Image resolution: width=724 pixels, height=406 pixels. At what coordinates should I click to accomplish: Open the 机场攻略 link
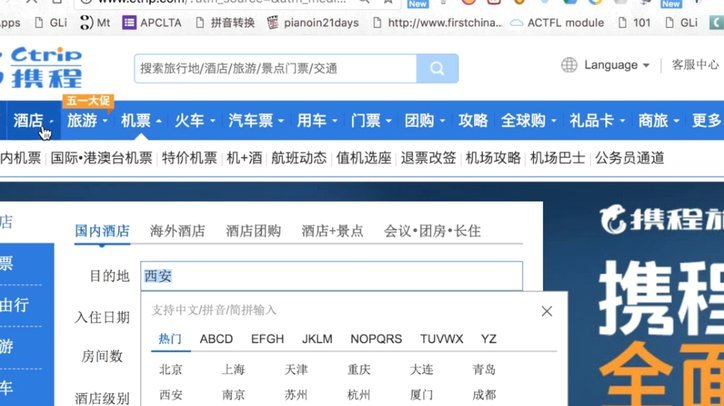tap(493, 158)
